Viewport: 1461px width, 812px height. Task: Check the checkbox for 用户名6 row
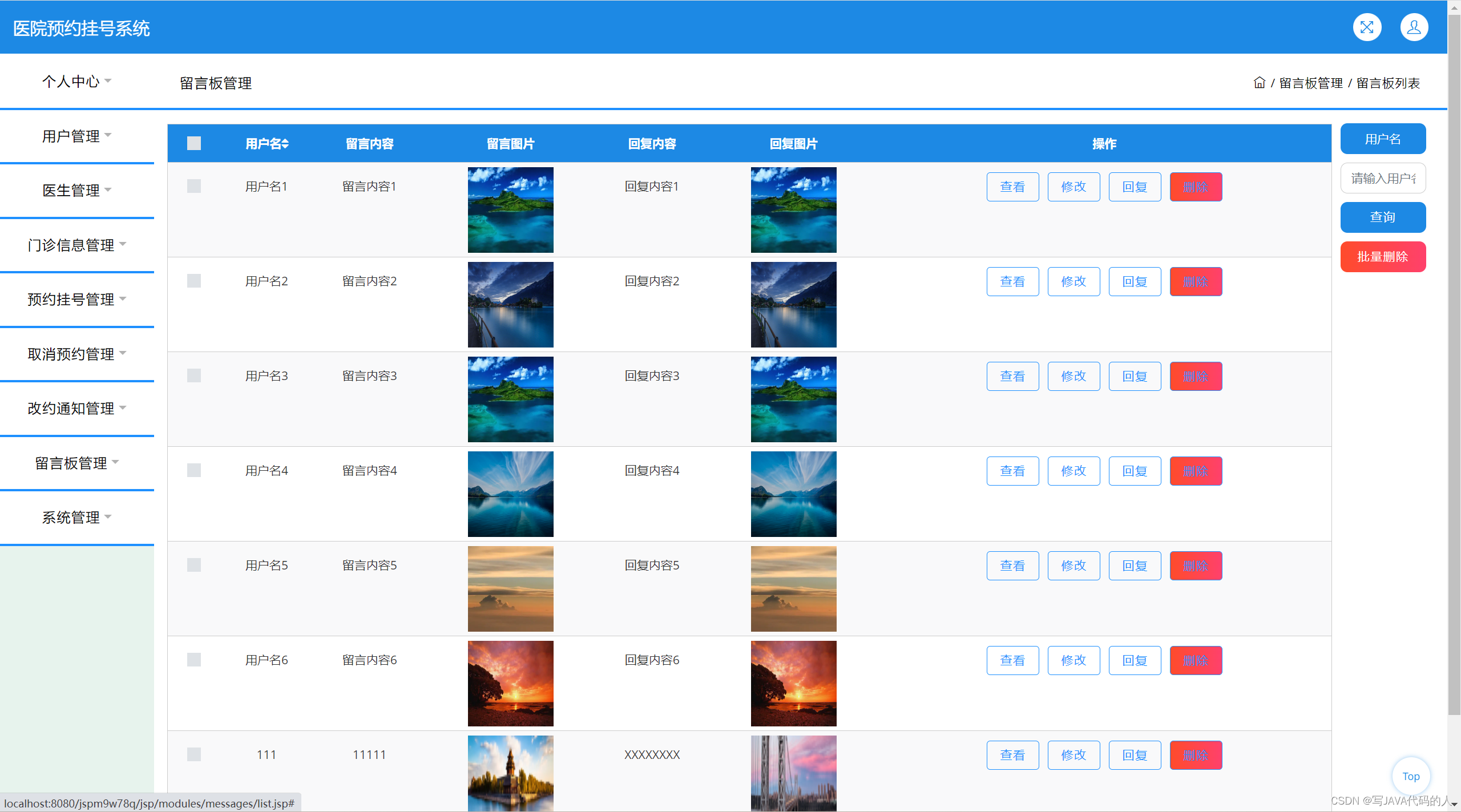click(194, 660)
